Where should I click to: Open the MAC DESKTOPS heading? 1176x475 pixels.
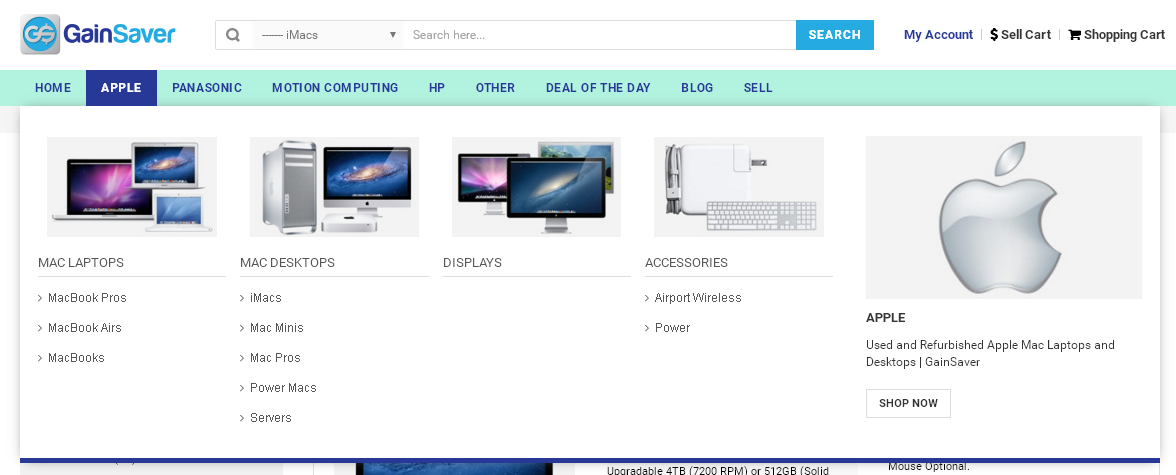point(287,263)
